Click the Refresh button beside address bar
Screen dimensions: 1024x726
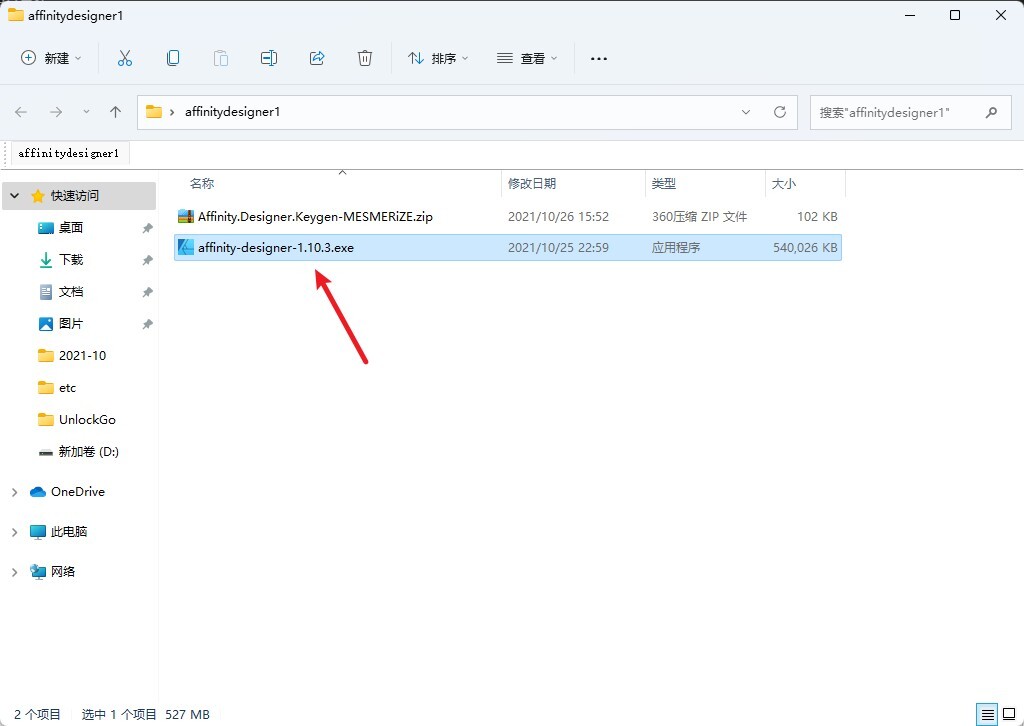point(780,112)
